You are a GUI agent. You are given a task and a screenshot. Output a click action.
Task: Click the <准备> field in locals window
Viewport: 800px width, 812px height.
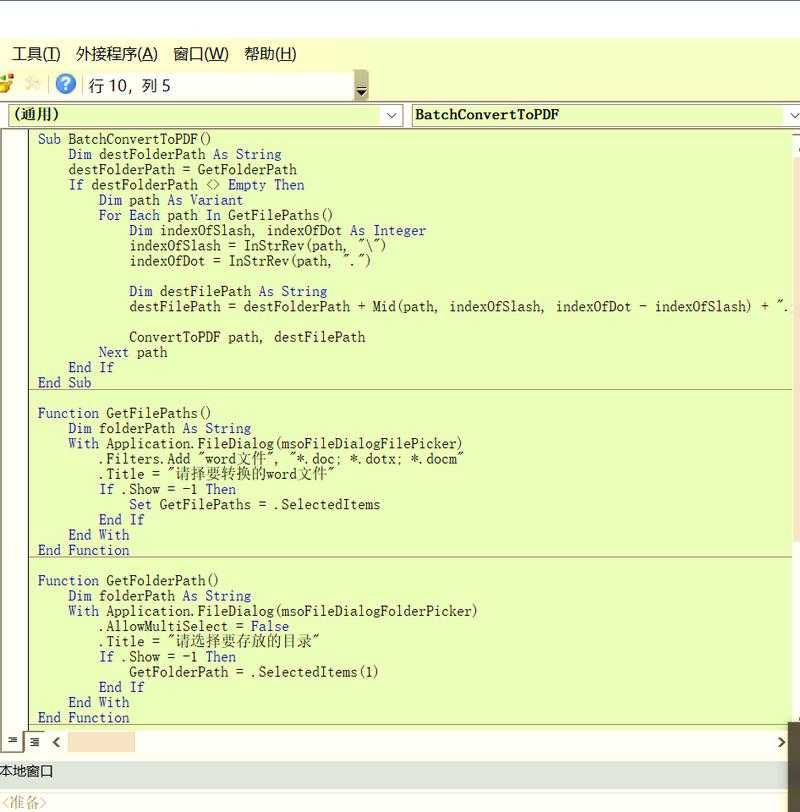click(25, 802)
